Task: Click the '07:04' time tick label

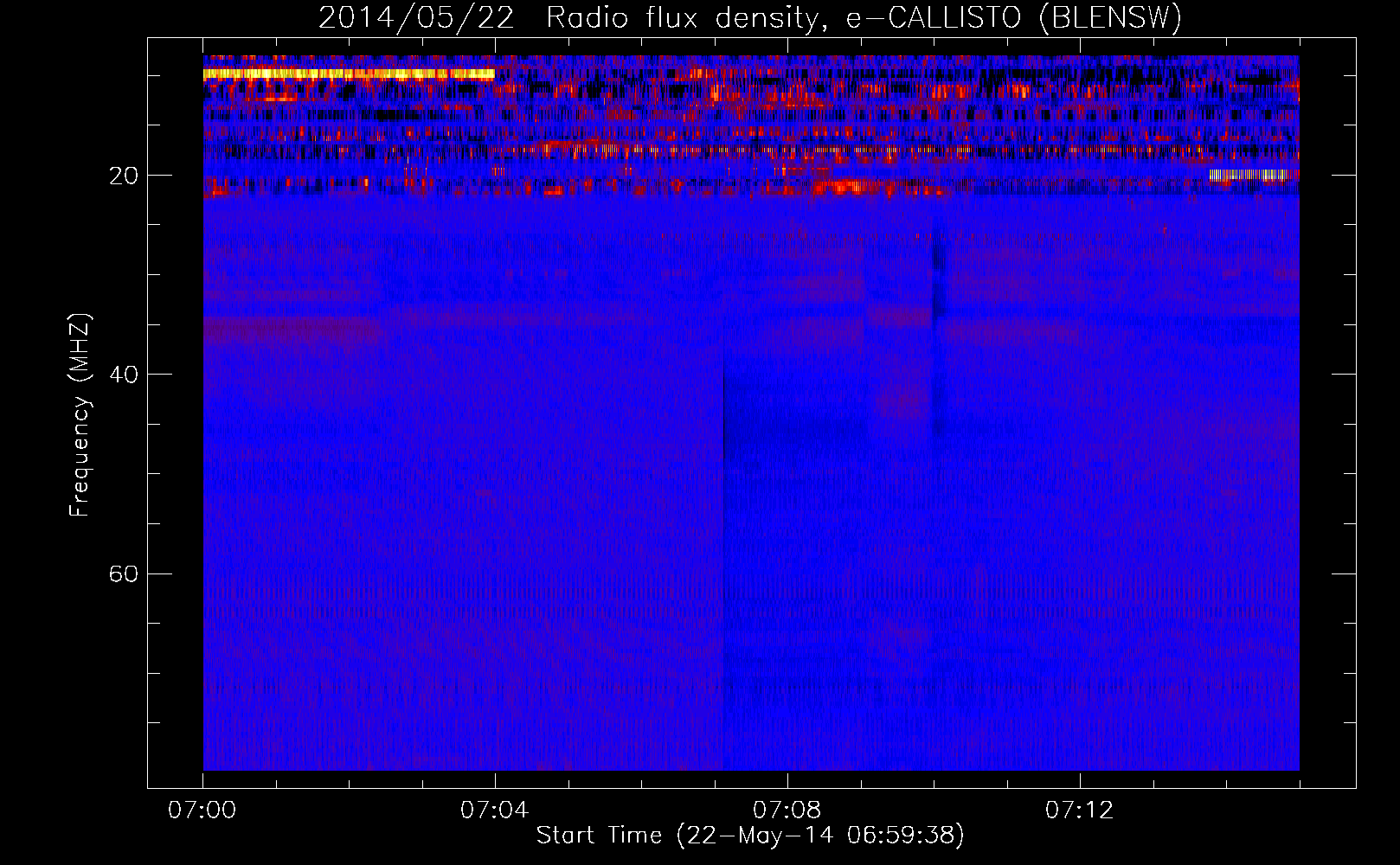Action: (495, 810)
